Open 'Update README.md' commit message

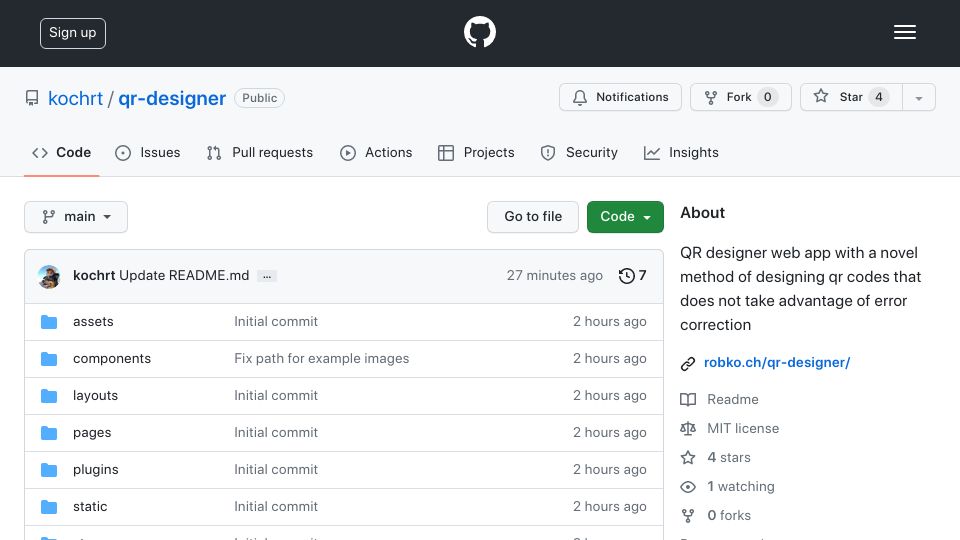point(184,276)
